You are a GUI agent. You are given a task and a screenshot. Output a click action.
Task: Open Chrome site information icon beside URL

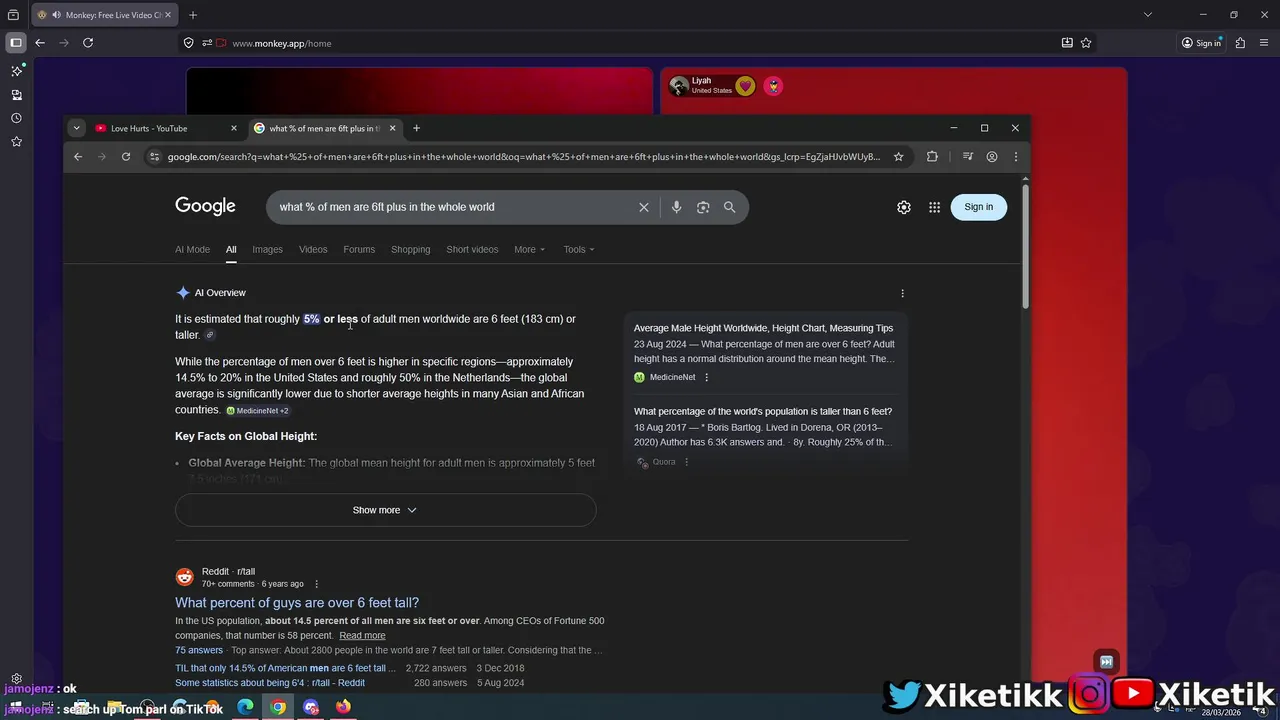(154, 156)
